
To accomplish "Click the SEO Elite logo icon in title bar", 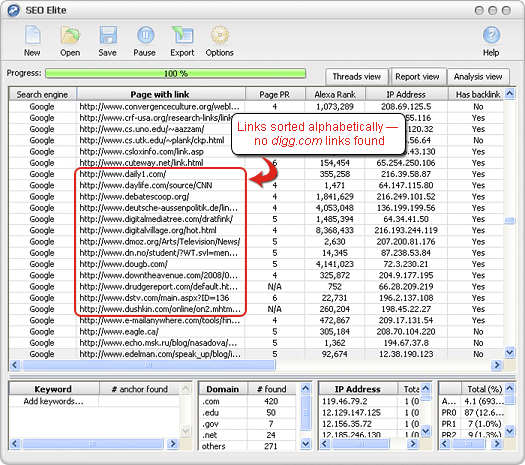I will coord(13,10).
